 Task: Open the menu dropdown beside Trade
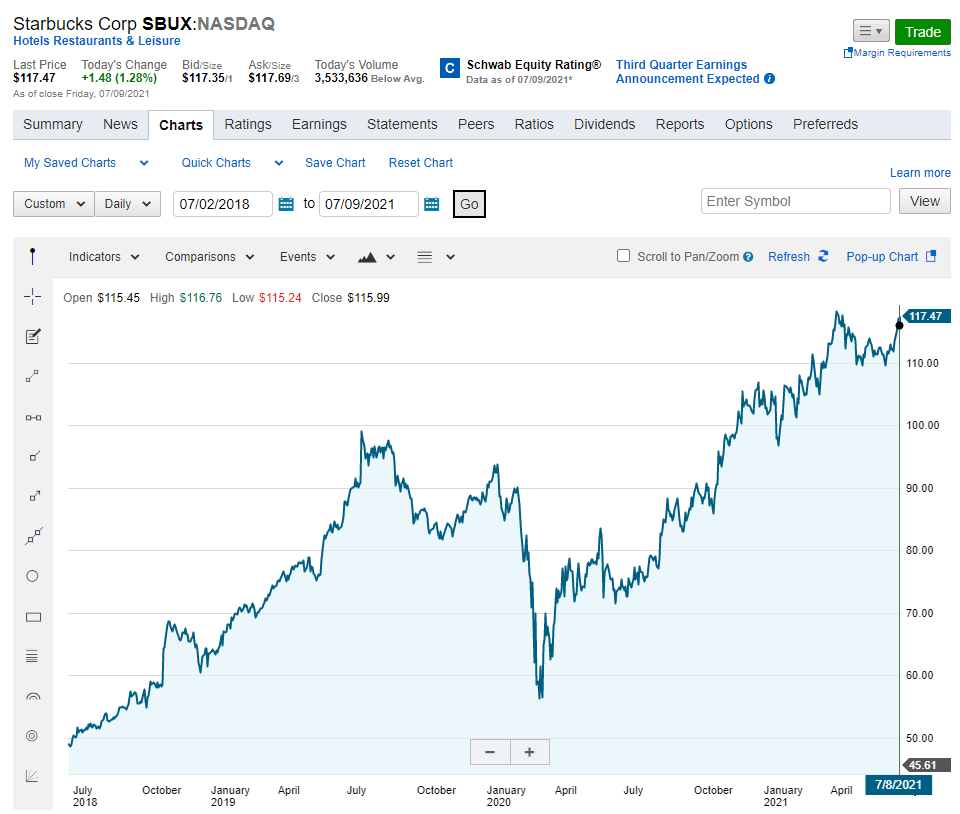pyautogui.click(x=871, y=31)
